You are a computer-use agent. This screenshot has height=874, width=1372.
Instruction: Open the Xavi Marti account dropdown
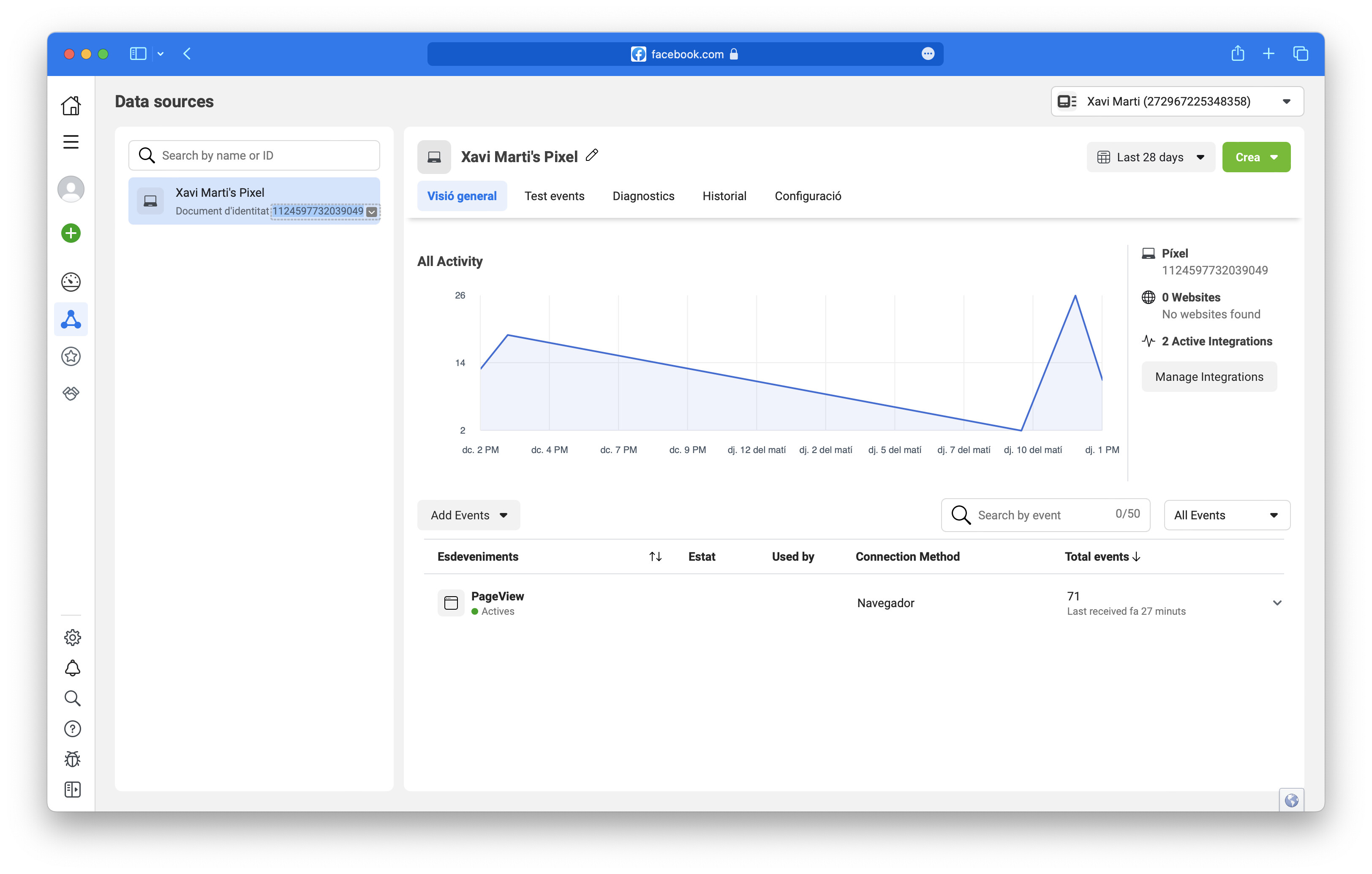click(x=1176, y=101)
